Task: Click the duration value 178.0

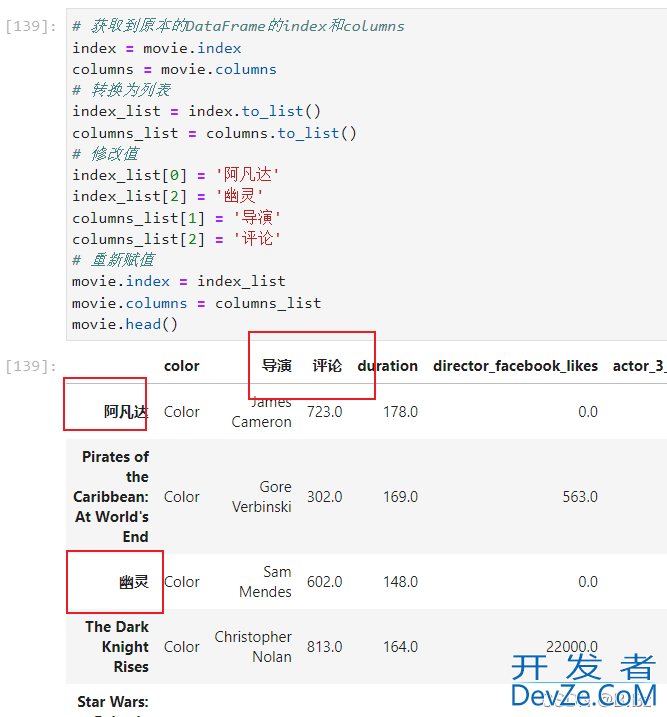Action: [x=400, y=412]
